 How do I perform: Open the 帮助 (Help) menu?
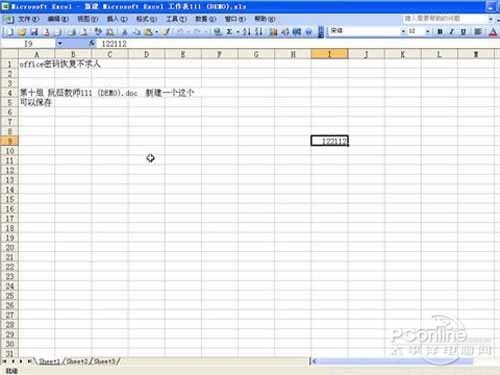click(265, 19)
